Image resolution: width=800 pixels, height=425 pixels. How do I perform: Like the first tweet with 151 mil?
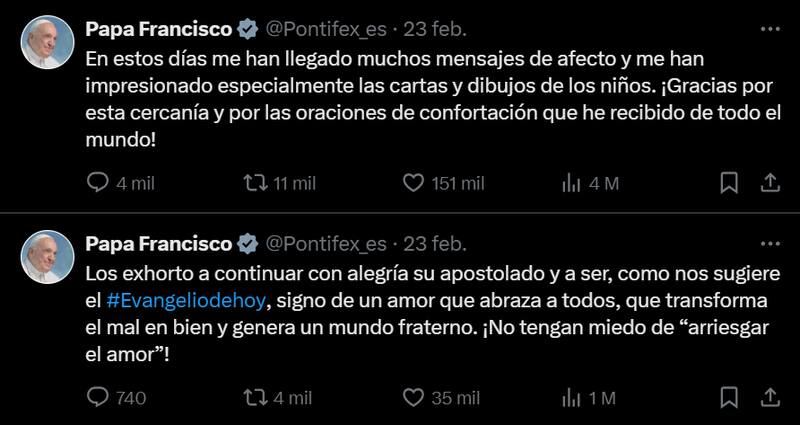(x=414, y=183)
